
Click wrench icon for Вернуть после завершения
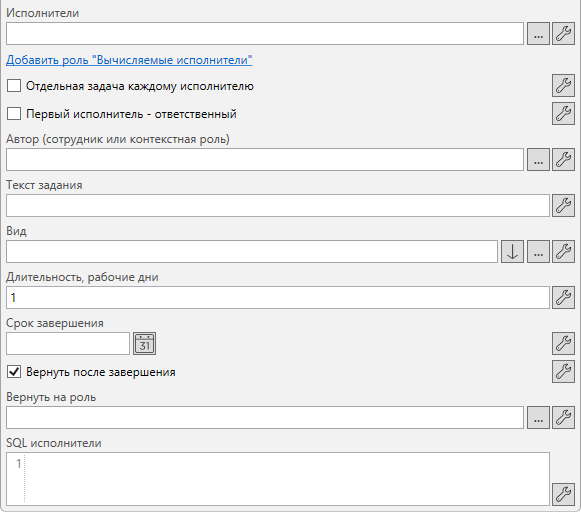(x=563, y=371)
